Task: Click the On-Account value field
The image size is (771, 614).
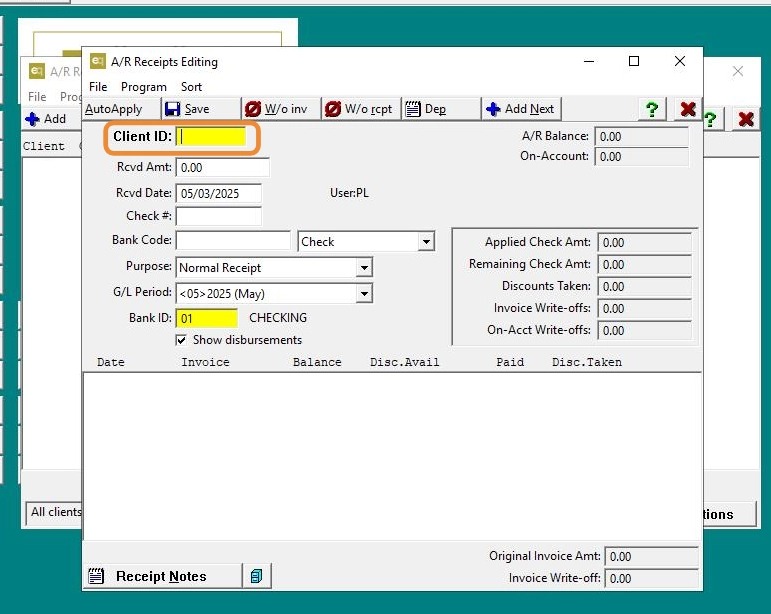Action: tap(642, 156)
